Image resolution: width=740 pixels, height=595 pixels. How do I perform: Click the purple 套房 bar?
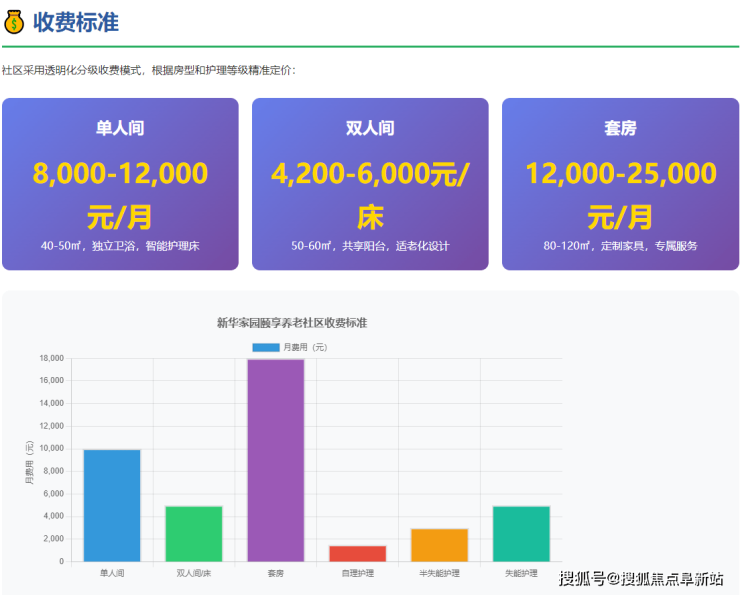(276, 460)
